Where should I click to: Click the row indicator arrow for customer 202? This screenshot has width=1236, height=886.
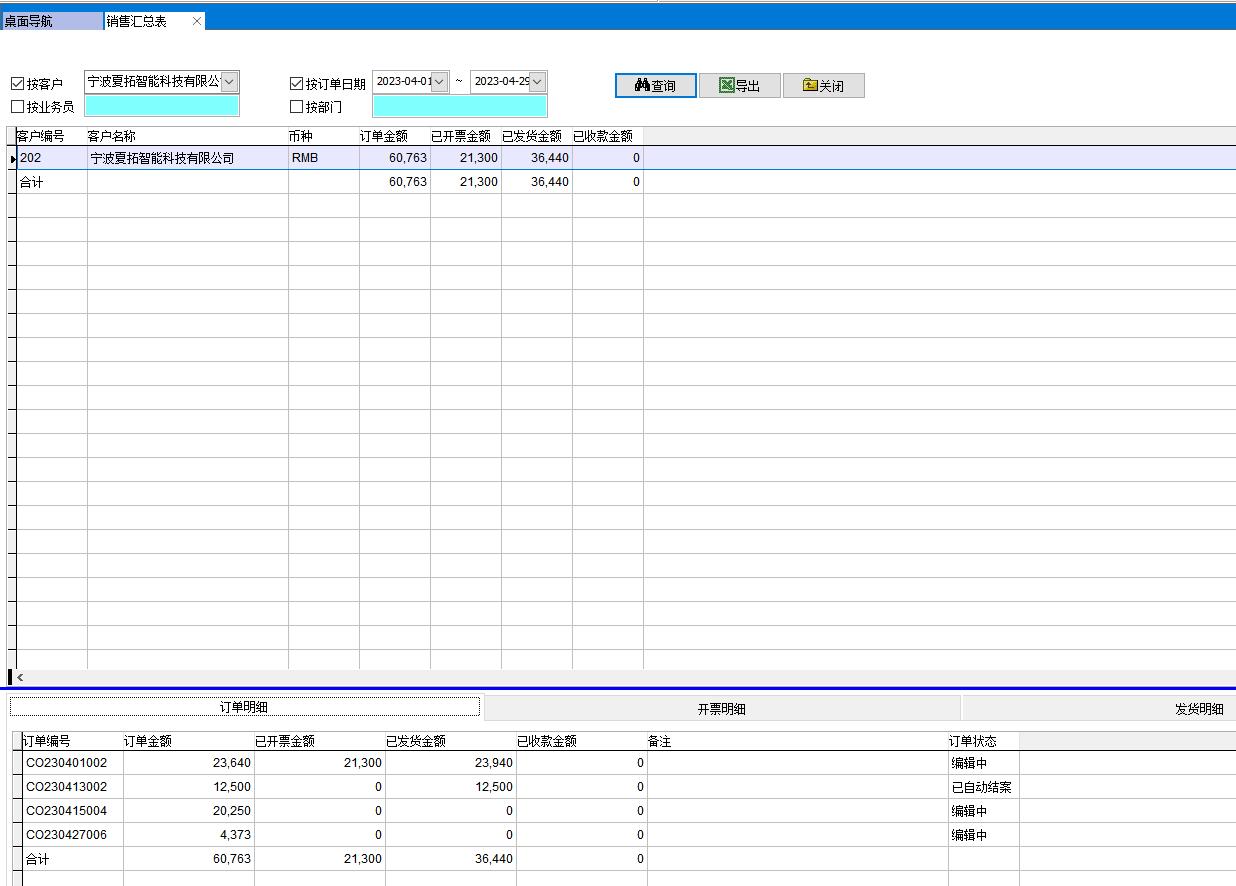[13, 159]
